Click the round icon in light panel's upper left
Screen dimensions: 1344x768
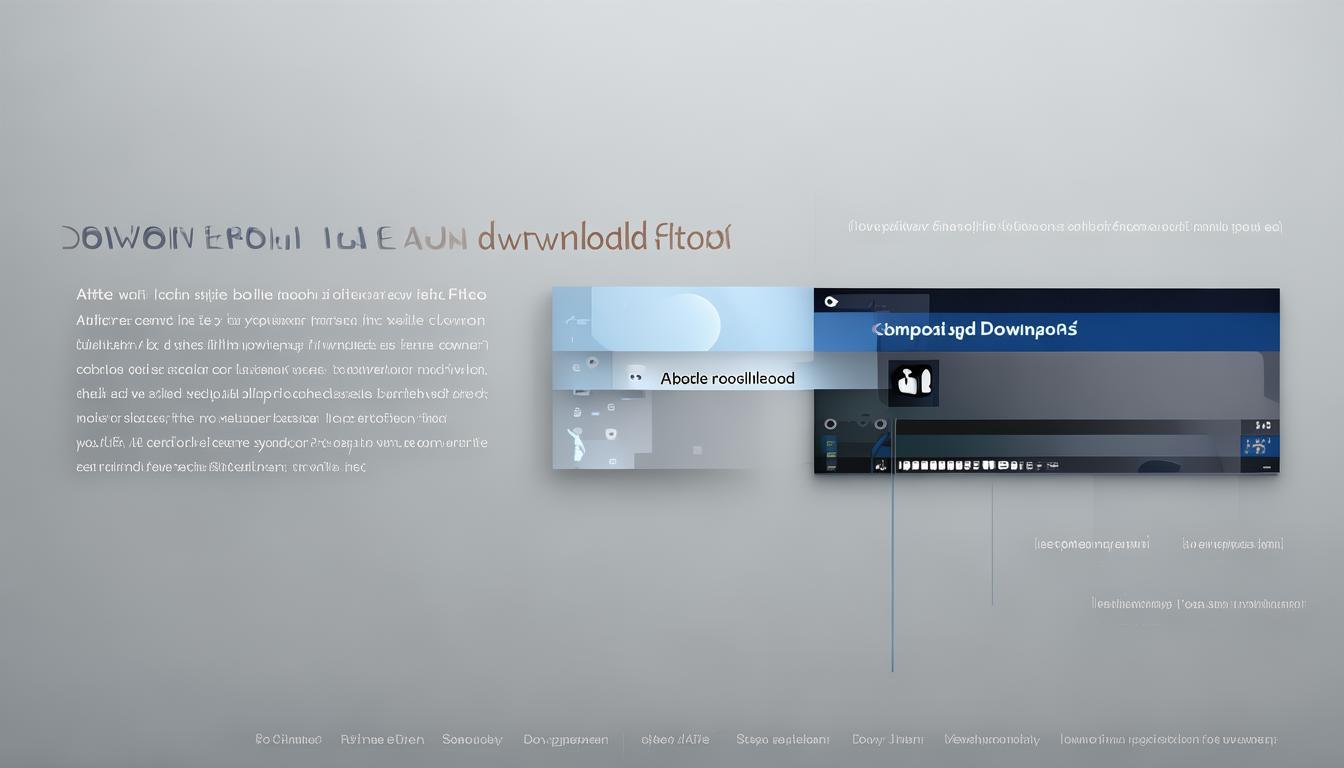coord(593,361)
